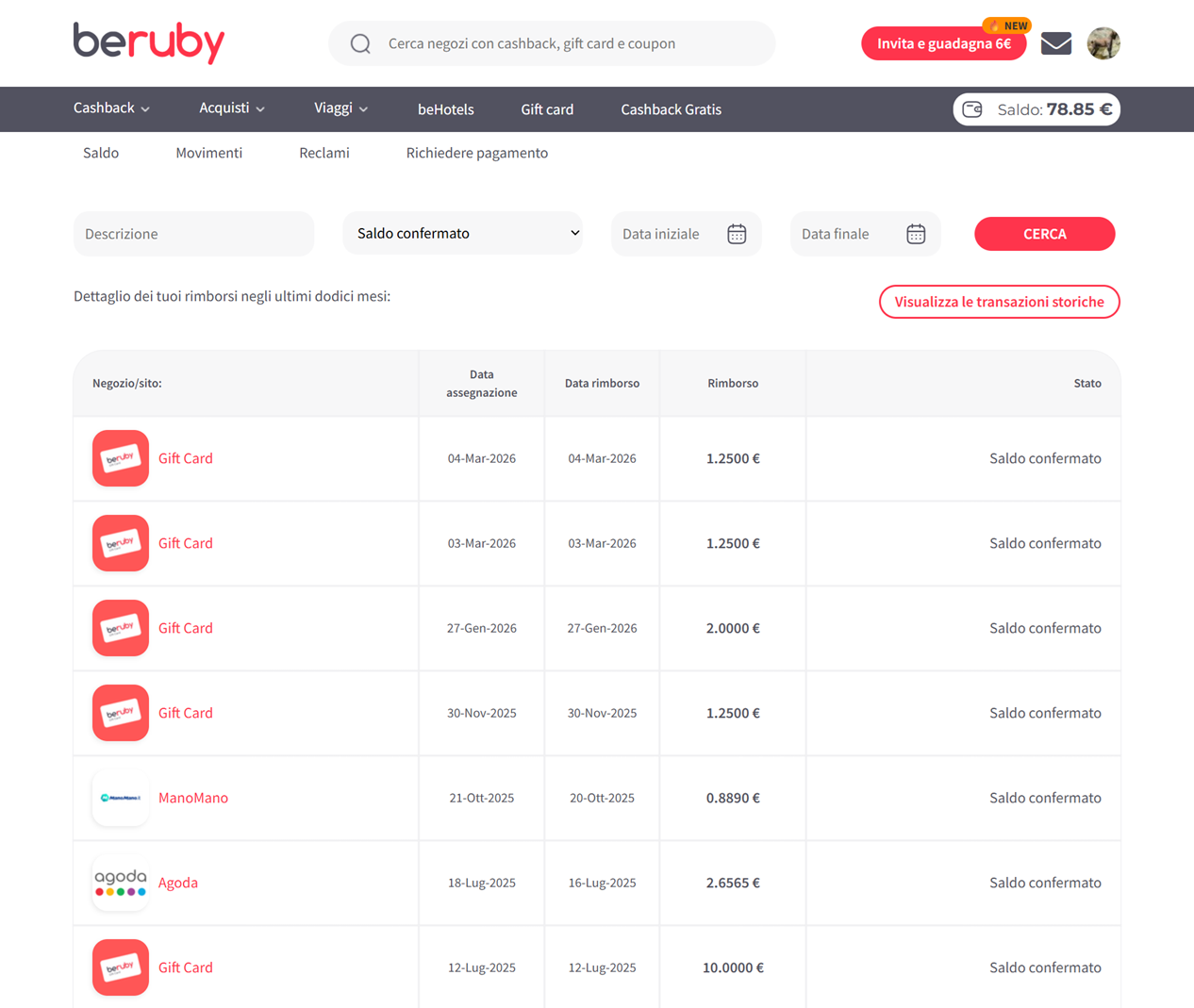Click the 16-Lug-2025 refund date
Viewport: 1194px width, 1008px height.
[x=603, y=883]
